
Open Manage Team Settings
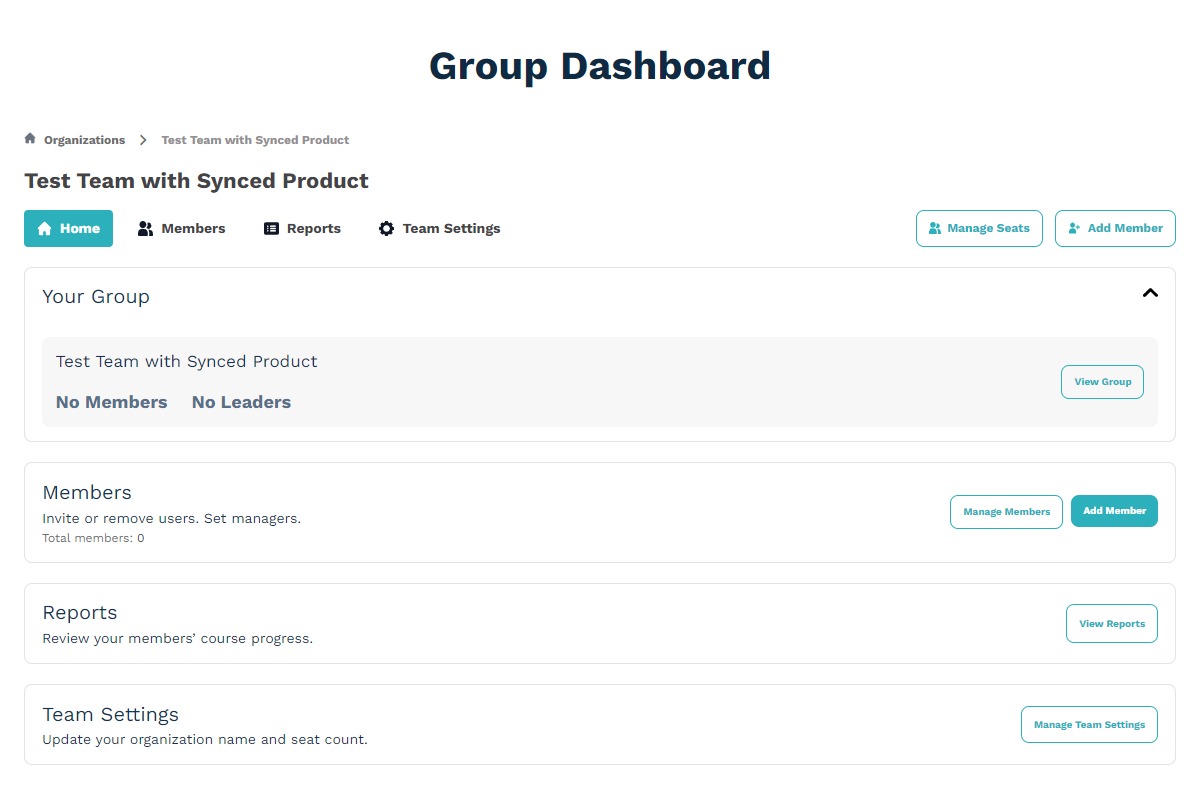(x=1089, y=724)
